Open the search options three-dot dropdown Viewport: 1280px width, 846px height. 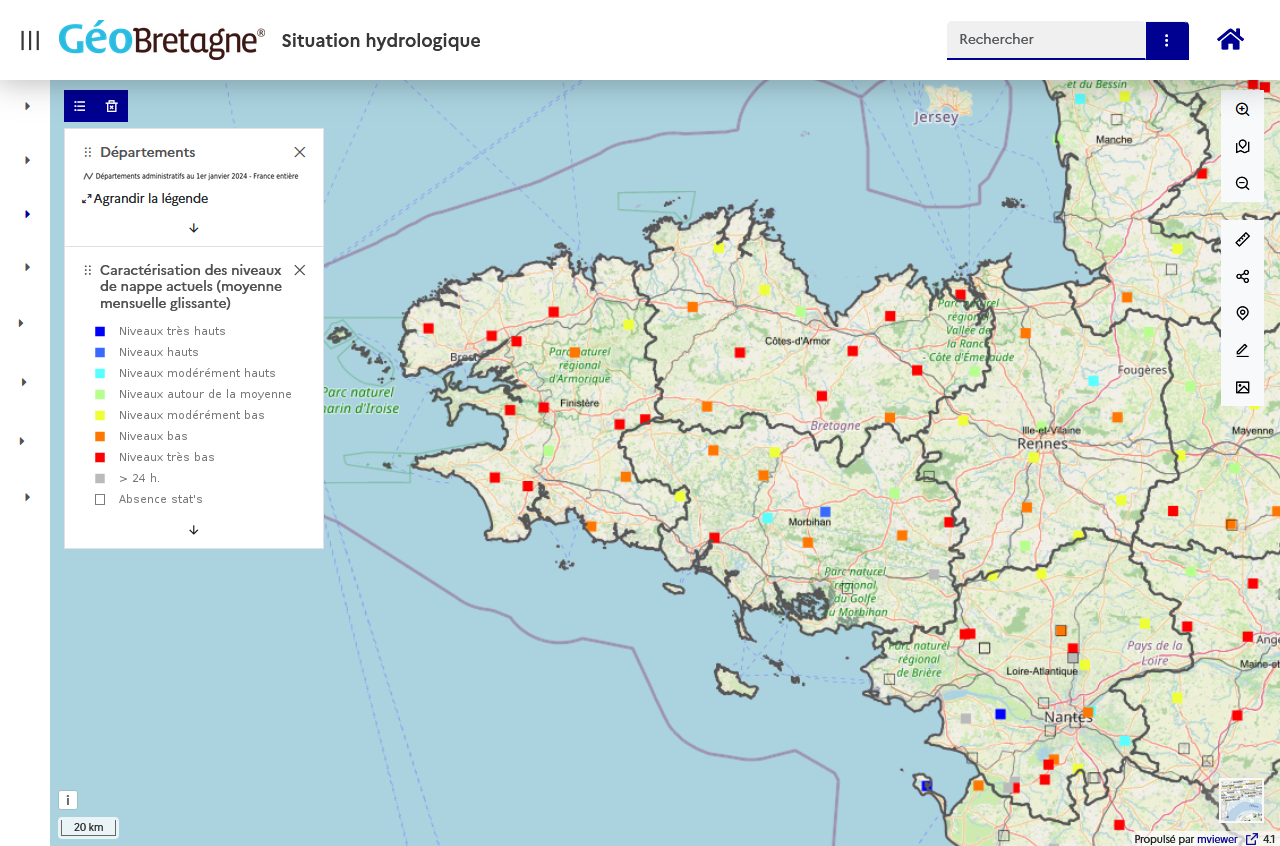pos(1167,40)
